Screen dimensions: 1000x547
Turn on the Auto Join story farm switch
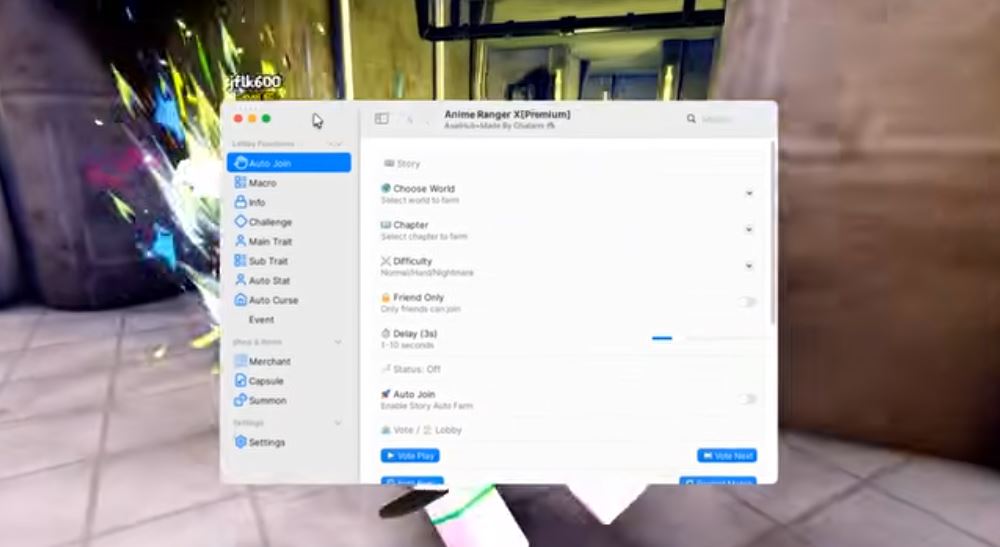click(747, 399)
